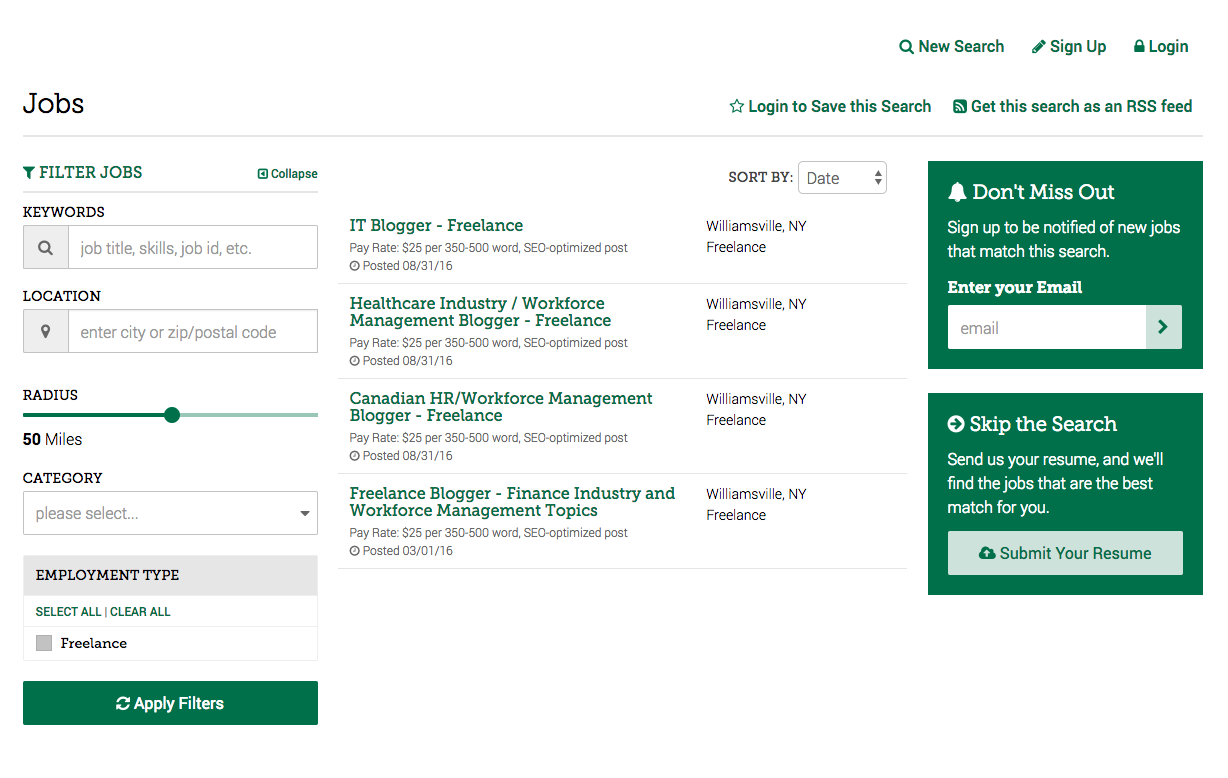
Task: Click Williamsville, NY beside IT Blogger
Action: click(756, 226)
